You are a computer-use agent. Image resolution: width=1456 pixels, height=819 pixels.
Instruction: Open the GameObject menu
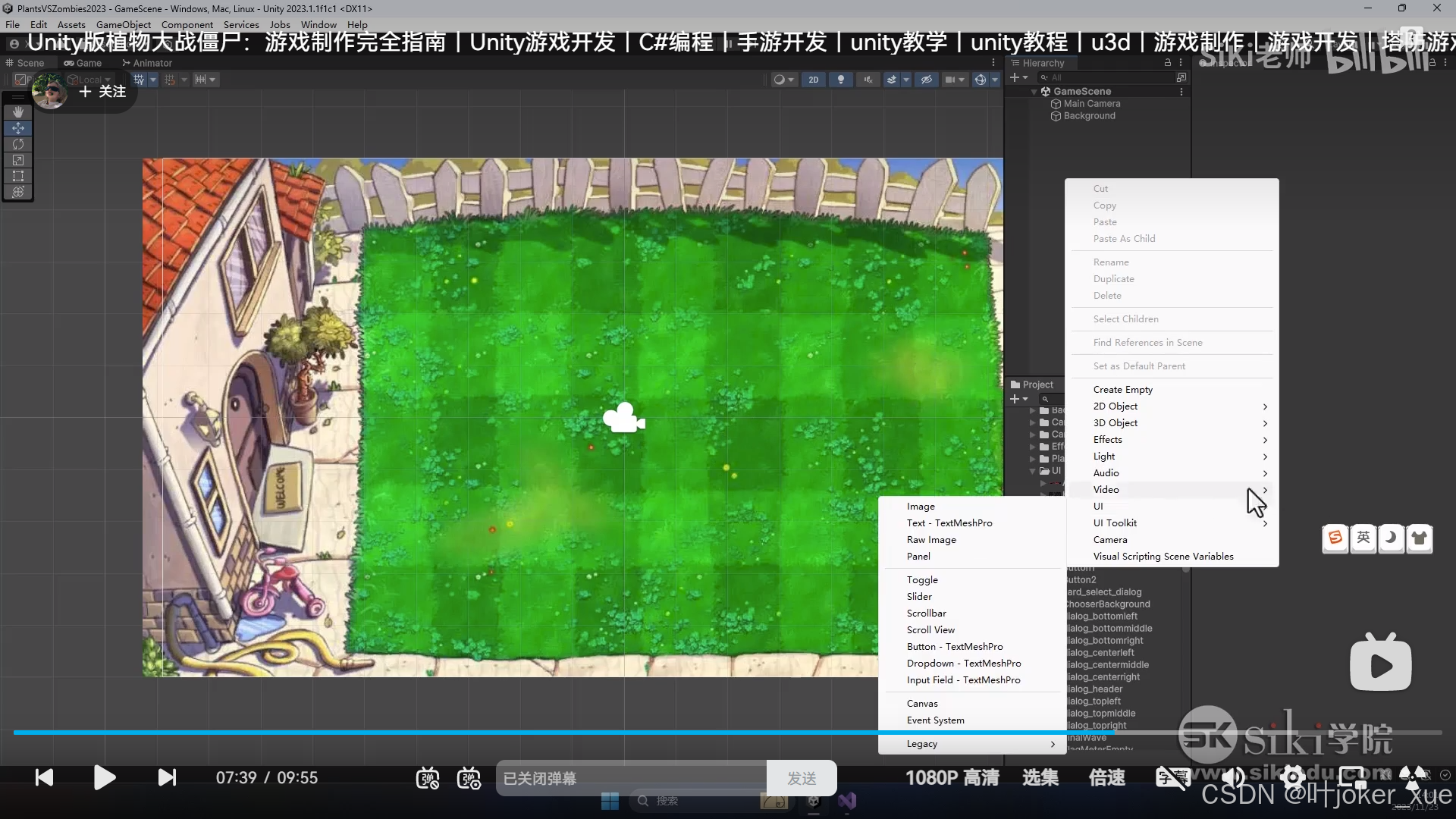(x=123, y=24)
